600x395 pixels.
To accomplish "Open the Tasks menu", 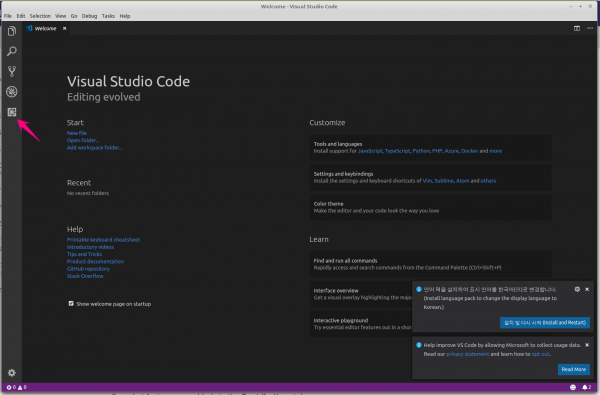I will (x=108, y=16).
